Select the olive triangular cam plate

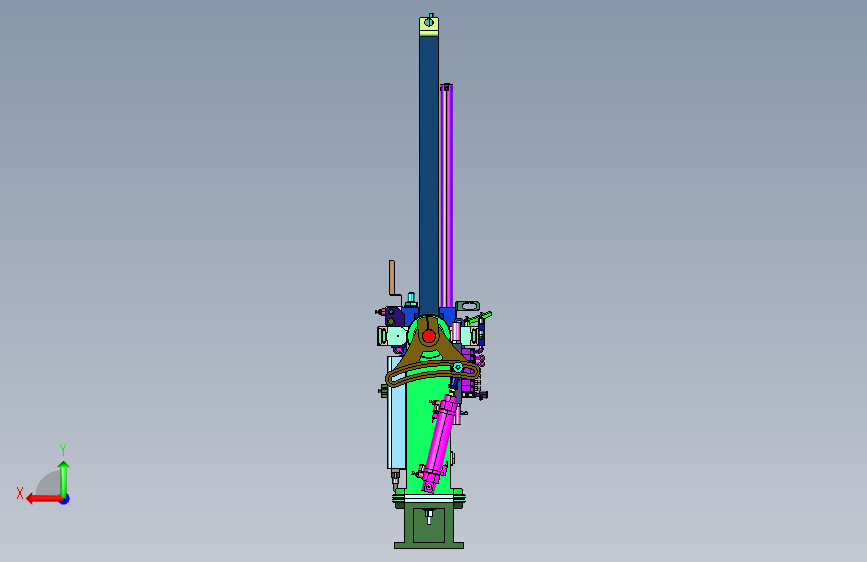(x=431, y=352)
